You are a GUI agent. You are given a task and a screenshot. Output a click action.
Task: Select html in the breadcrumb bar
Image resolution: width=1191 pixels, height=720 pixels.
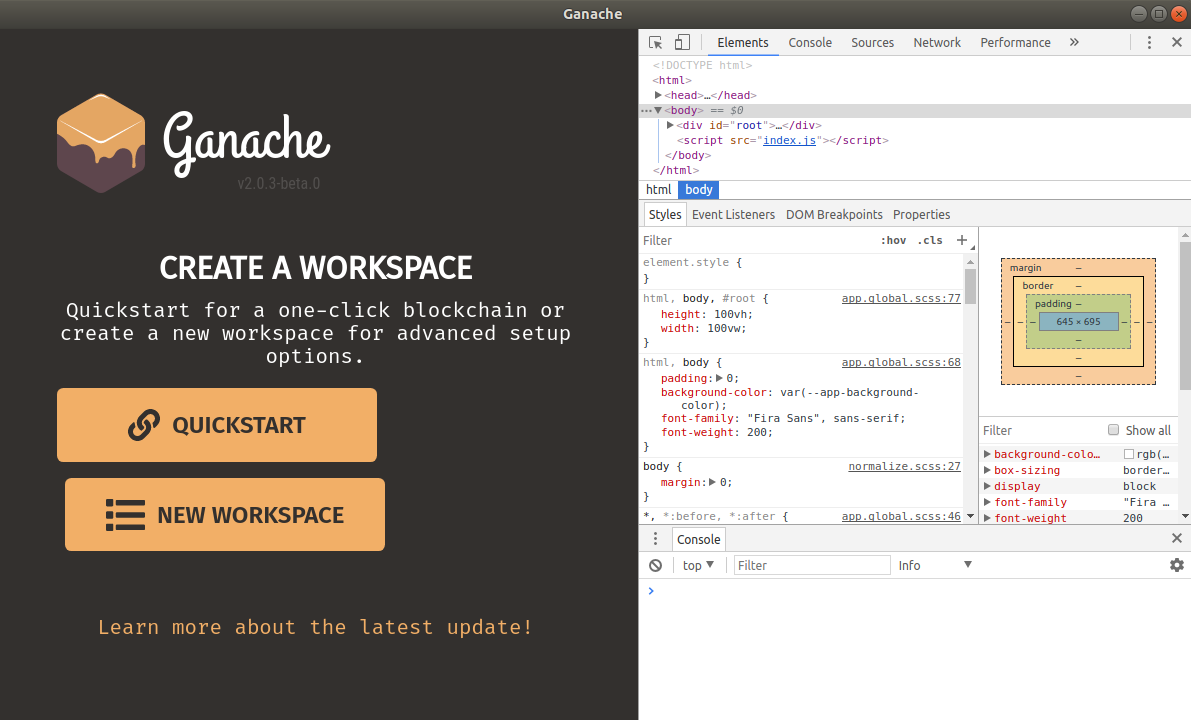(x=659, y=190)
